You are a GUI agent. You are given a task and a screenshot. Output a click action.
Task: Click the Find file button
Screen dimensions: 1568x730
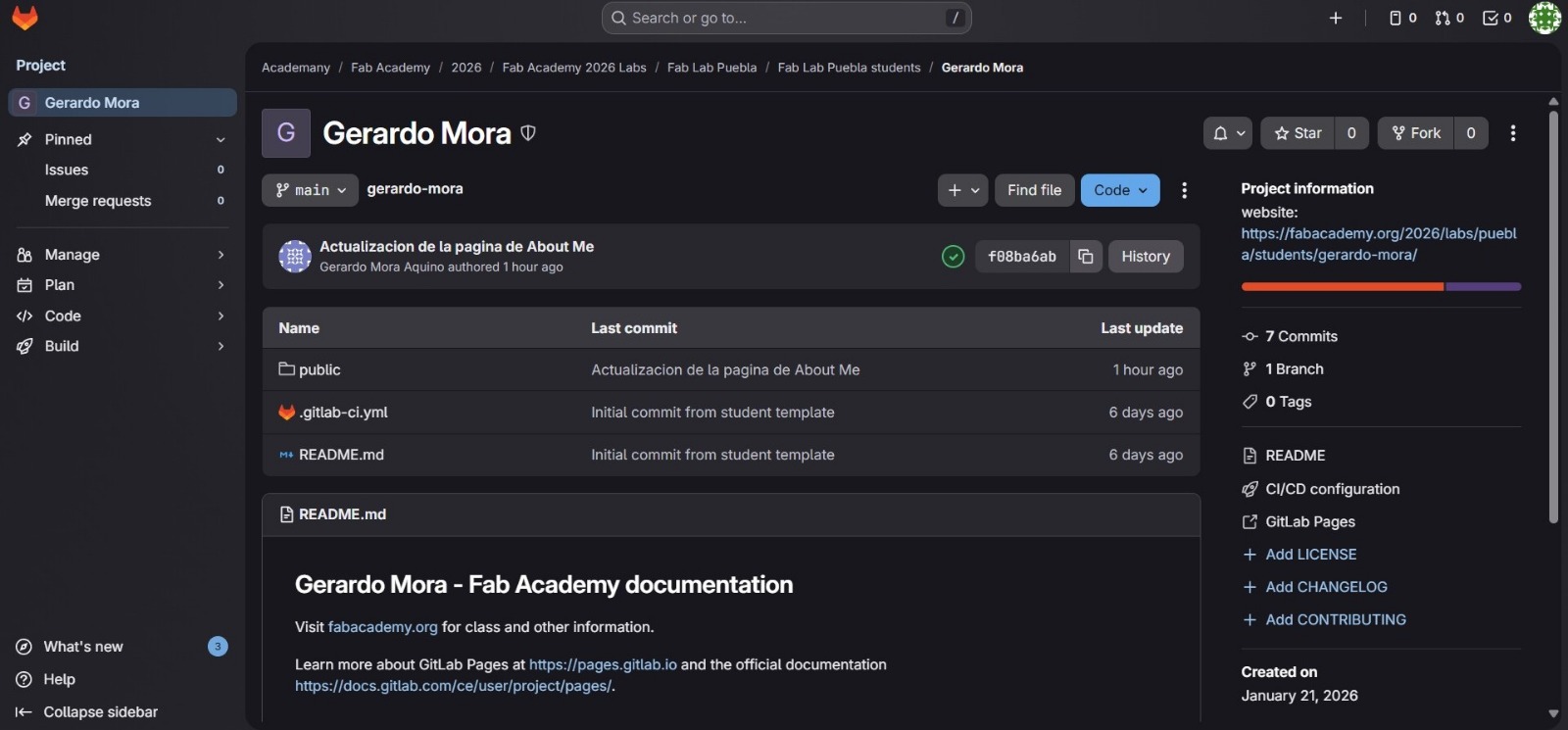click(1035, 190)
